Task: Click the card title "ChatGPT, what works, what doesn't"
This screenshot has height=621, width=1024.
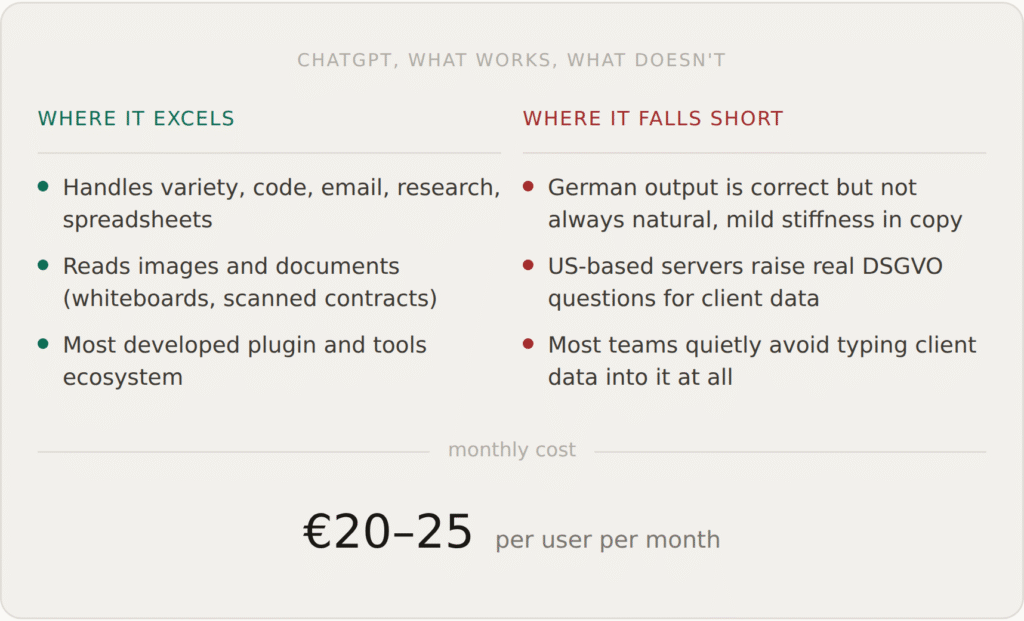Action: coord(511,61)
